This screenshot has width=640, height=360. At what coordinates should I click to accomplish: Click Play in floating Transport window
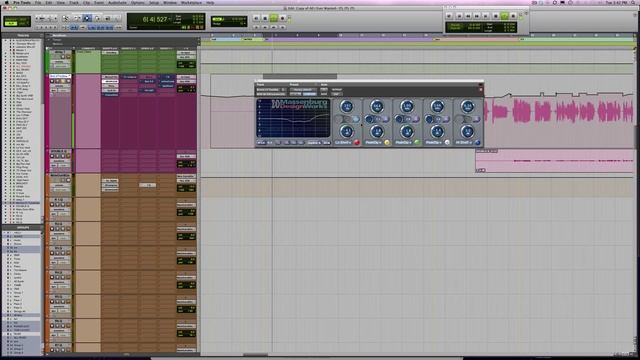point(504,16)
